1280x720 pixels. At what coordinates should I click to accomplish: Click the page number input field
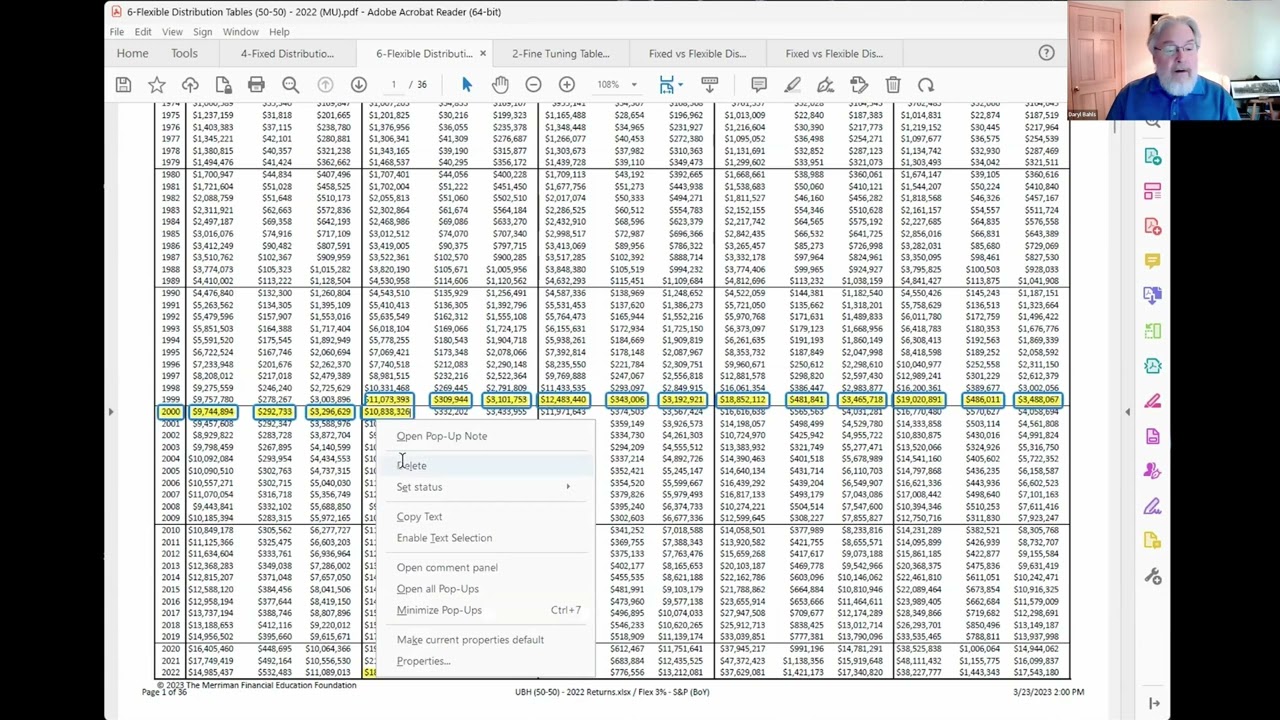coord(394,85)
